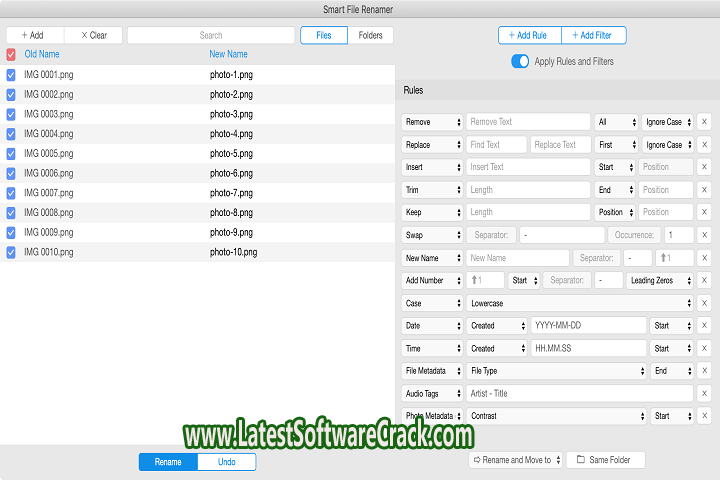Remove the File Metadata rule X icon
The height and width of the screenshot is (480, 720).
tap(704, 371)
